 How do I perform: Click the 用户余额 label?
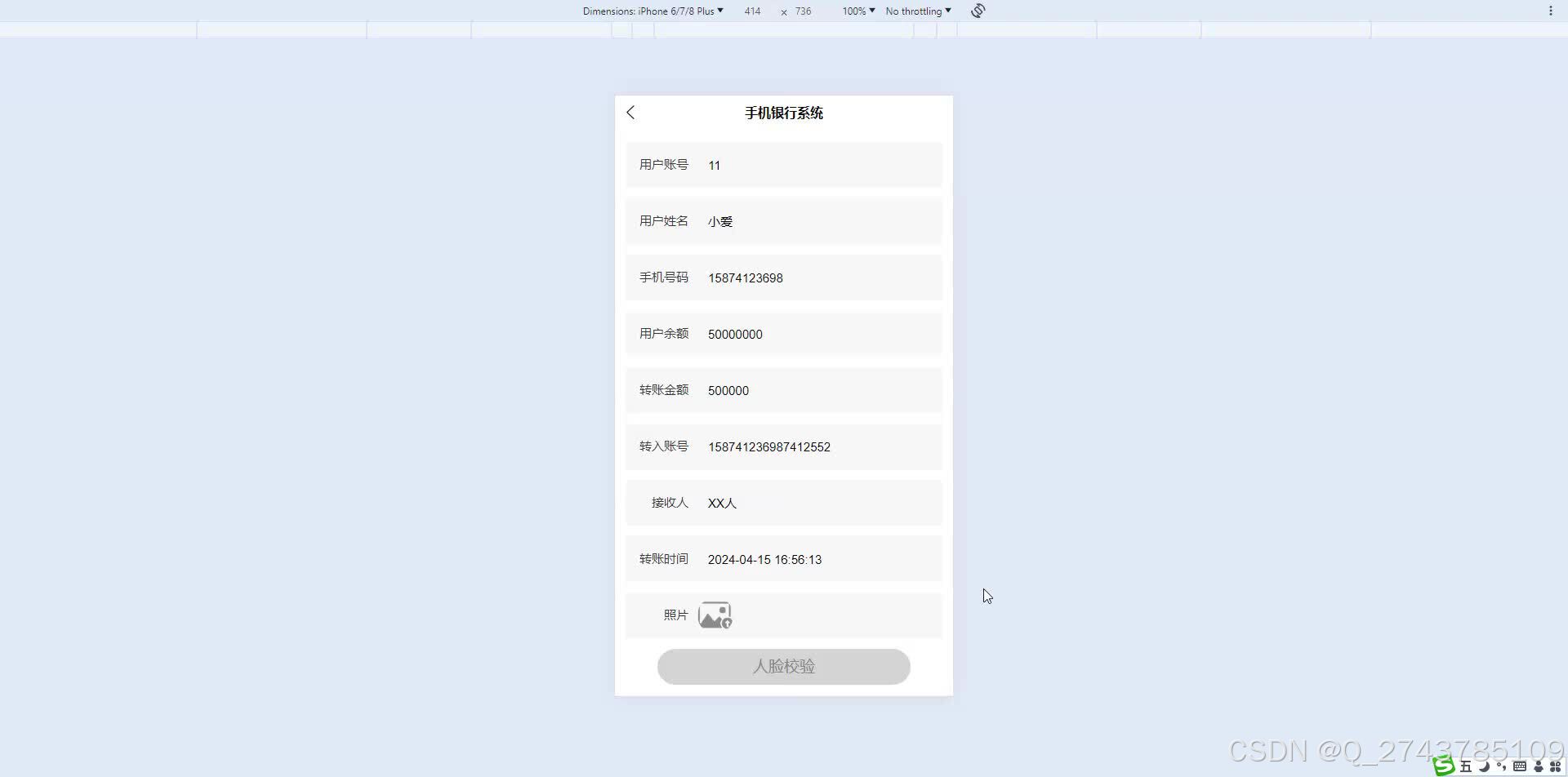(x=664, y=333)
